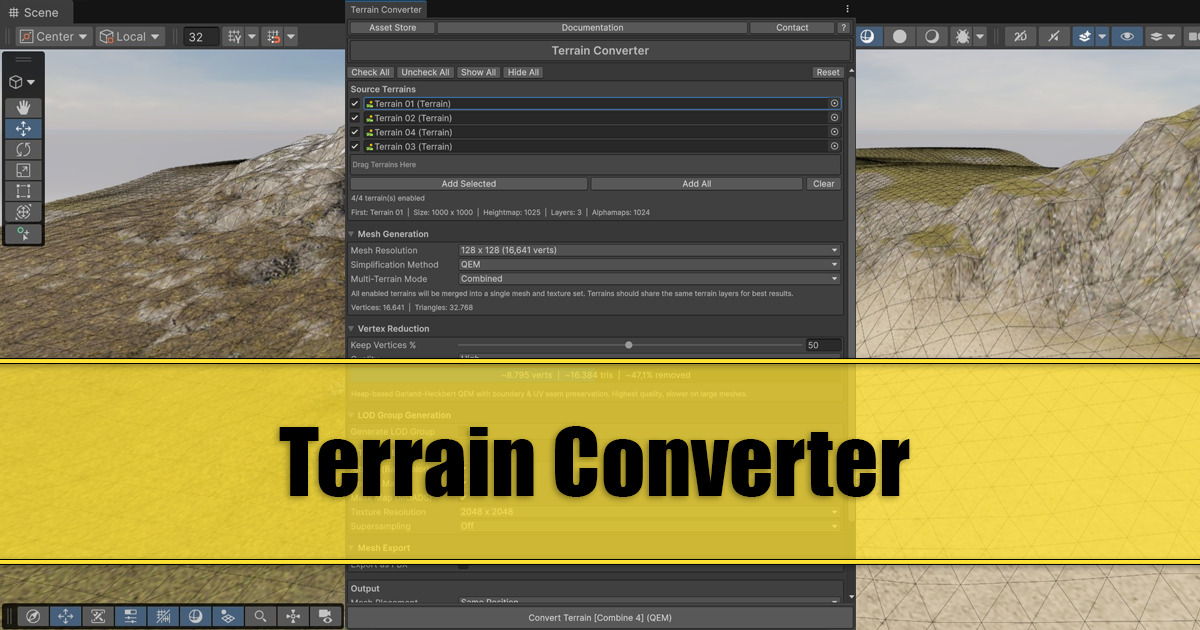
Task: Click the Clear button
Action: coord(824,184)
